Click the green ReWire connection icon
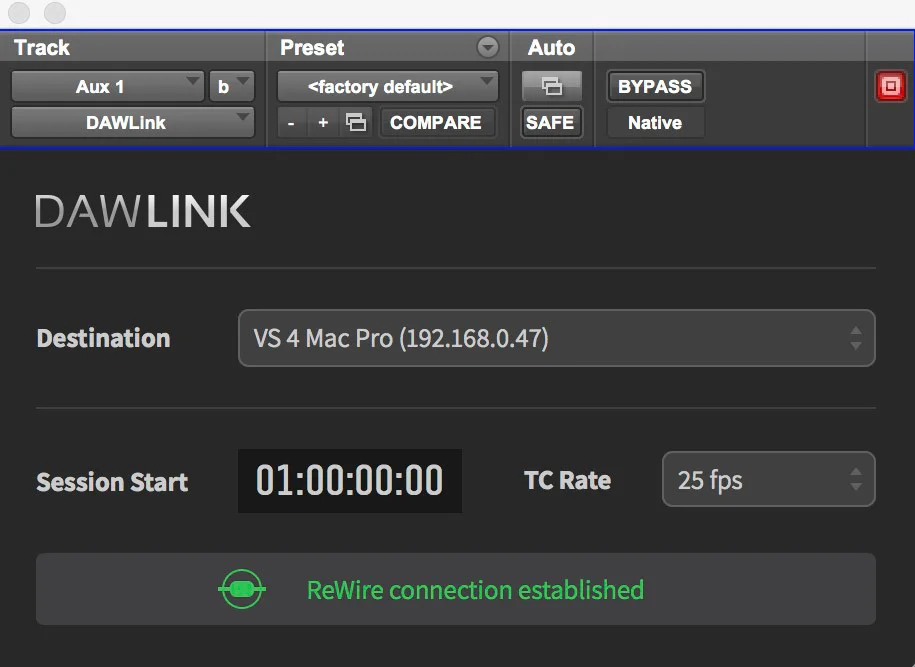 point(242,589)
